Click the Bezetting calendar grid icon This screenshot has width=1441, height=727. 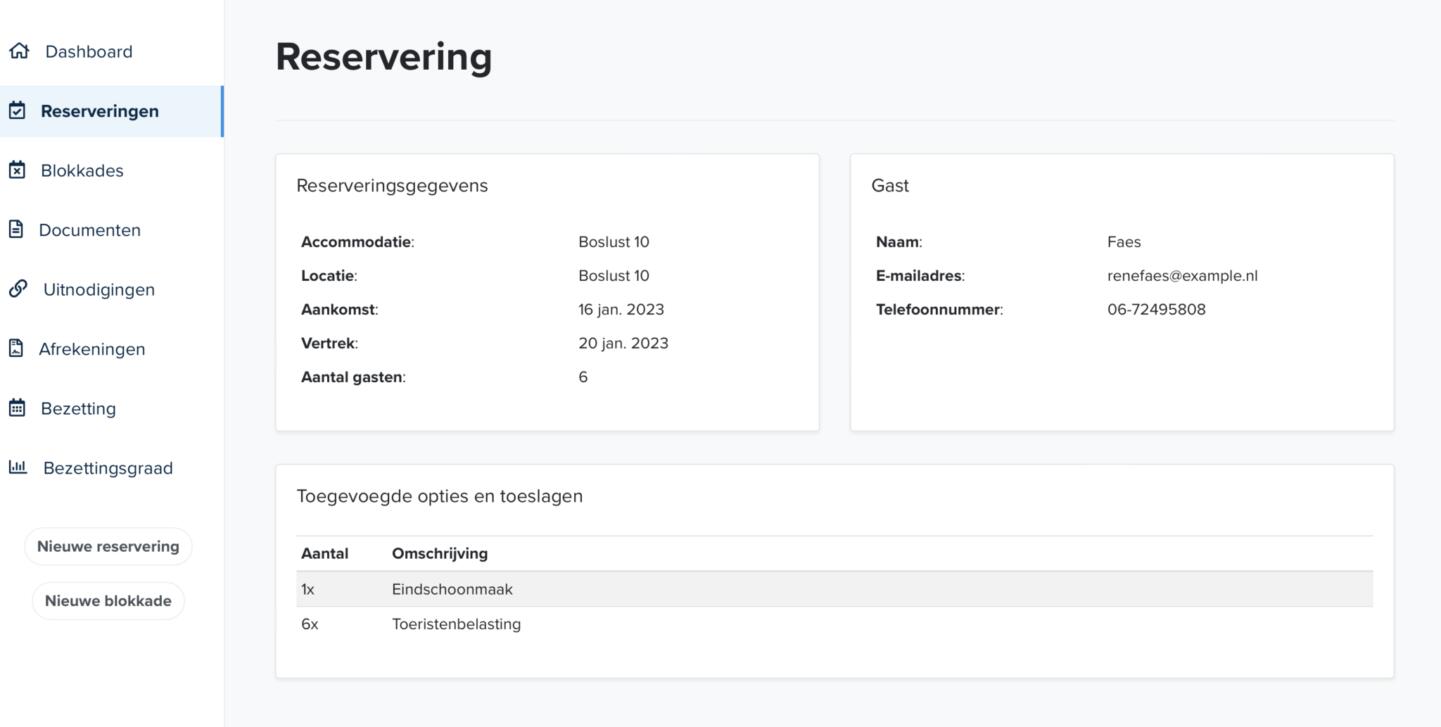(17, 408)
